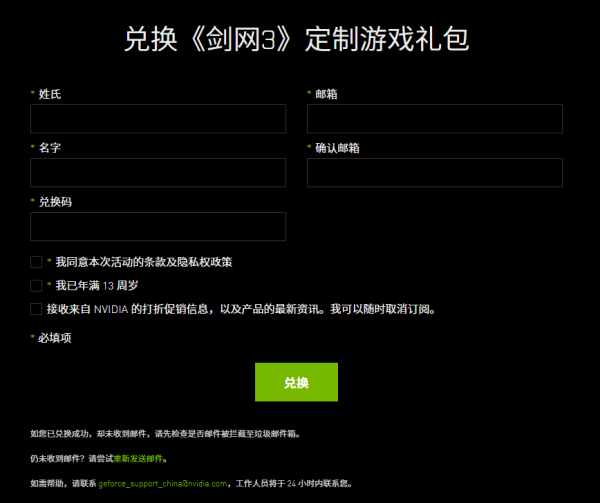This screenshot has width=600, height=503.
Task: Click the 兑换码 label text above the field
Action: tap(55, 202)
